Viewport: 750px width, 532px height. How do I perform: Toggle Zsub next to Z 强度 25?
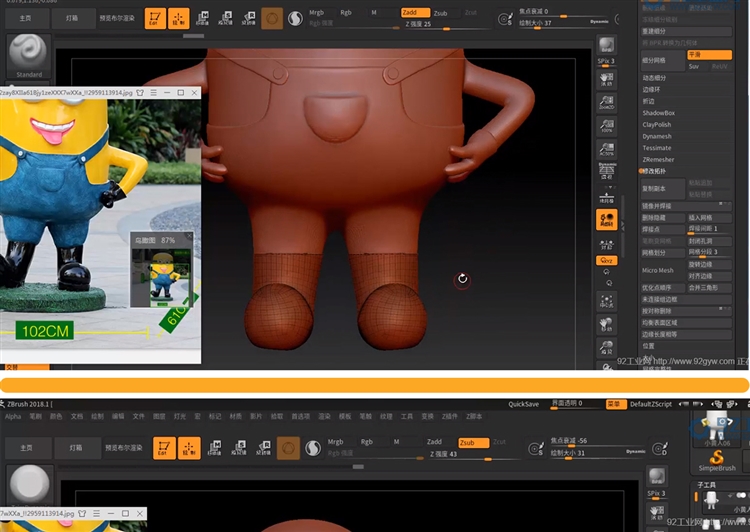[440, 13]
